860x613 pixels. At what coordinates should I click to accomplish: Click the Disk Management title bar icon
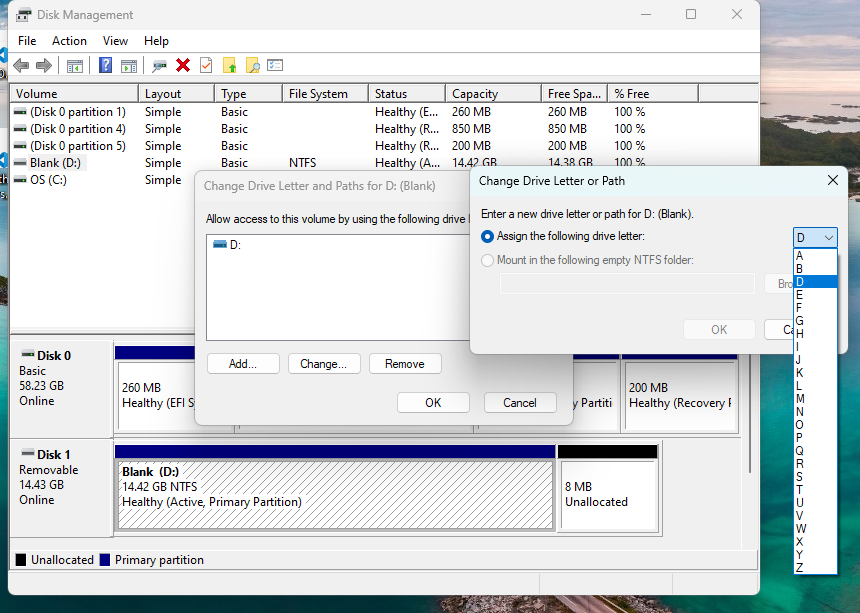[x=23, y=15]
